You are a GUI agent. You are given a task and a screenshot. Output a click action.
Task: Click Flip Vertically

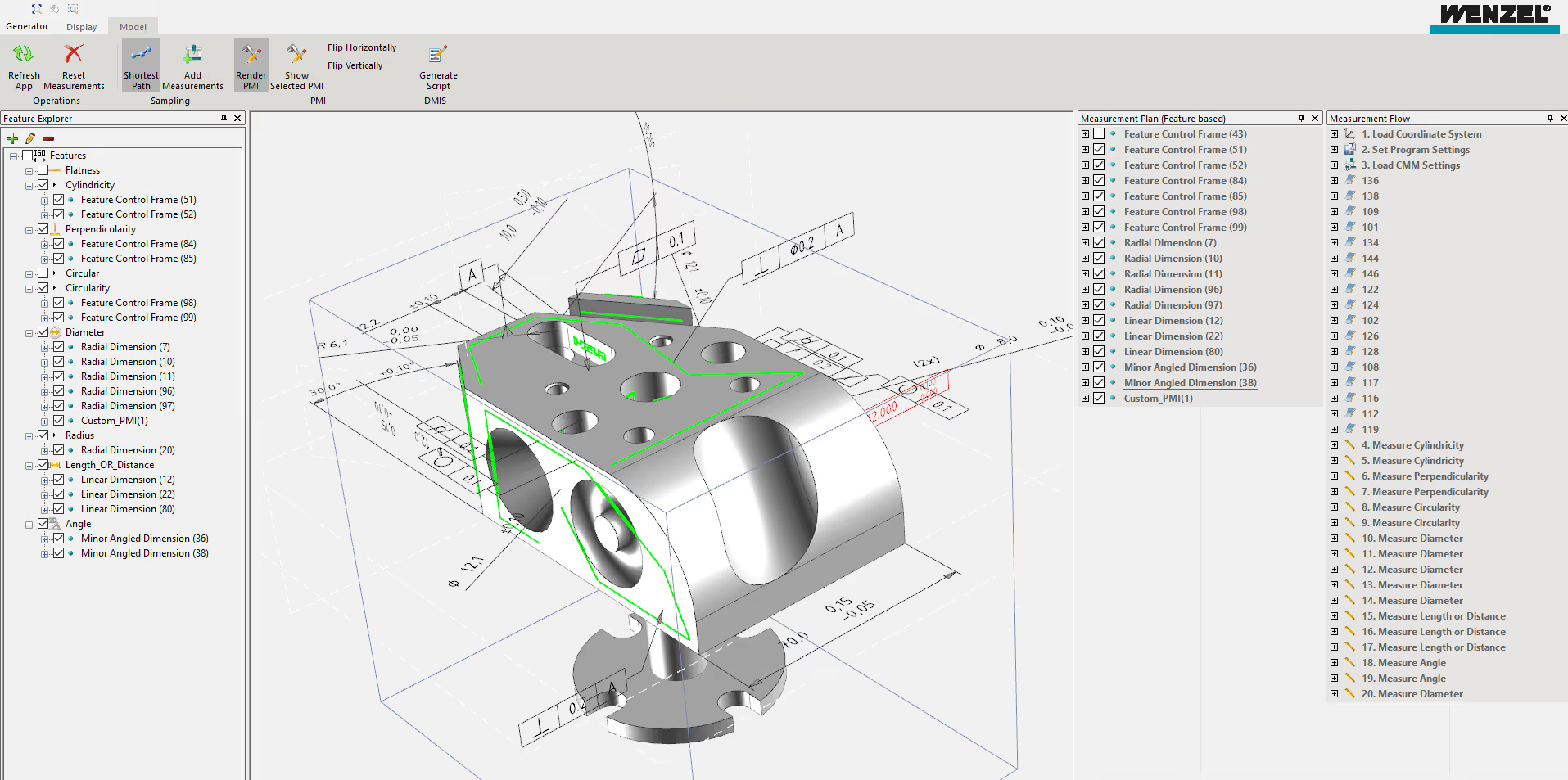pyautogui.click(x=355, y=65)
